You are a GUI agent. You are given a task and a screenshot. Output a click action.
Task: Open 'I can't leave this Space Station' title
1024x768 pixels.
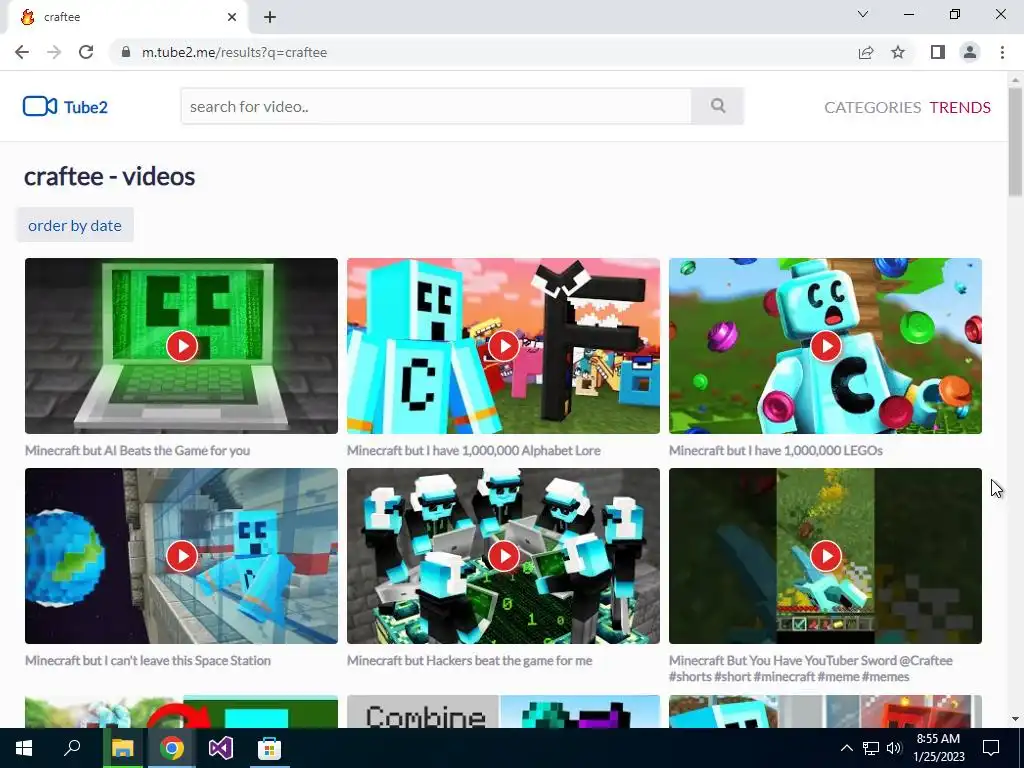click(148, 660)
